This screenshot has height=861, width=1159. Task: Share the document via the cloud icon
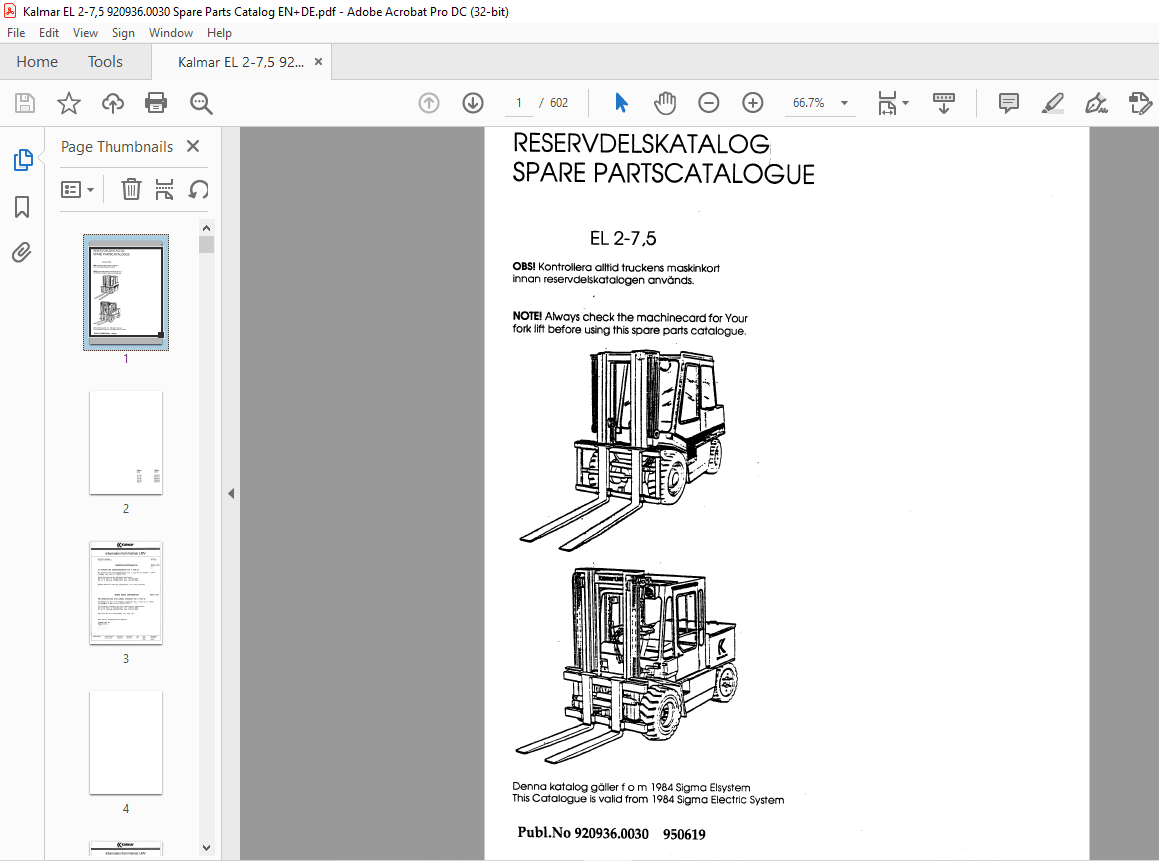pyautogui.click(x=112, y=102)
